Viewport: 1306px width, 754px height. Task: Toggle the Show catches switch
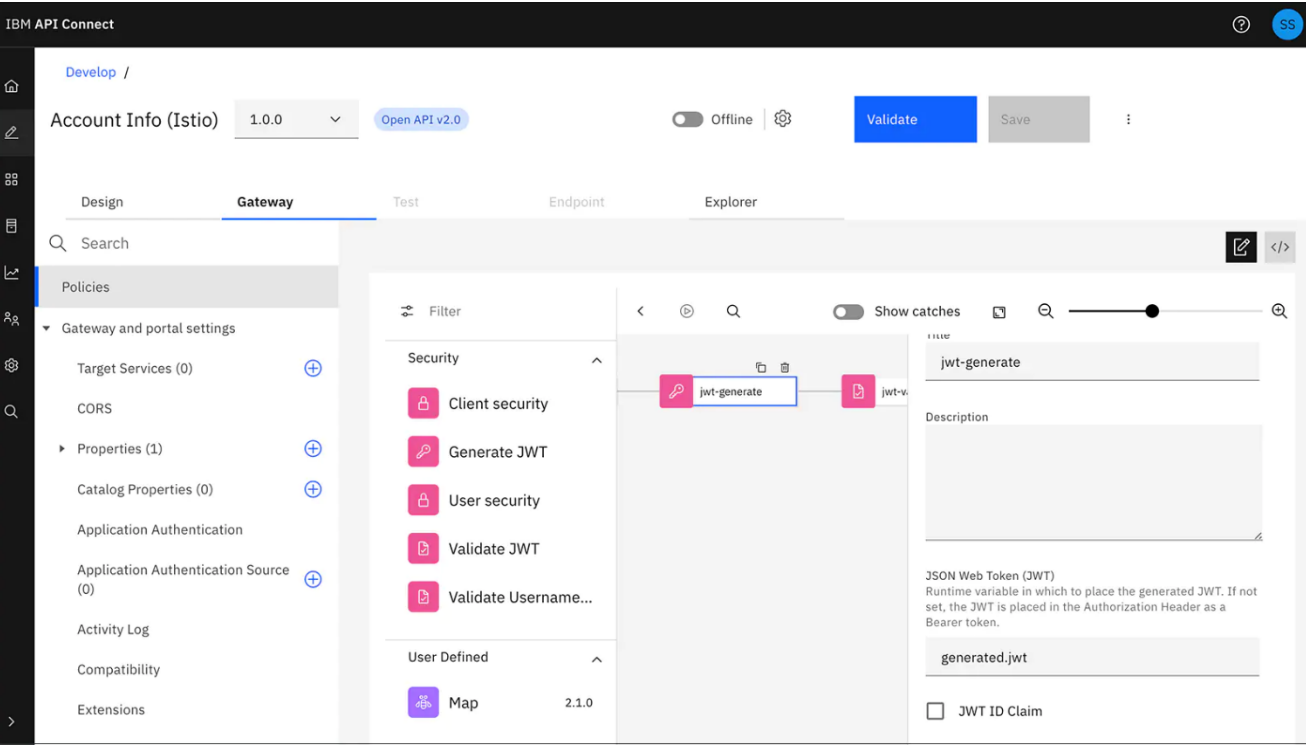coord(848,311)
